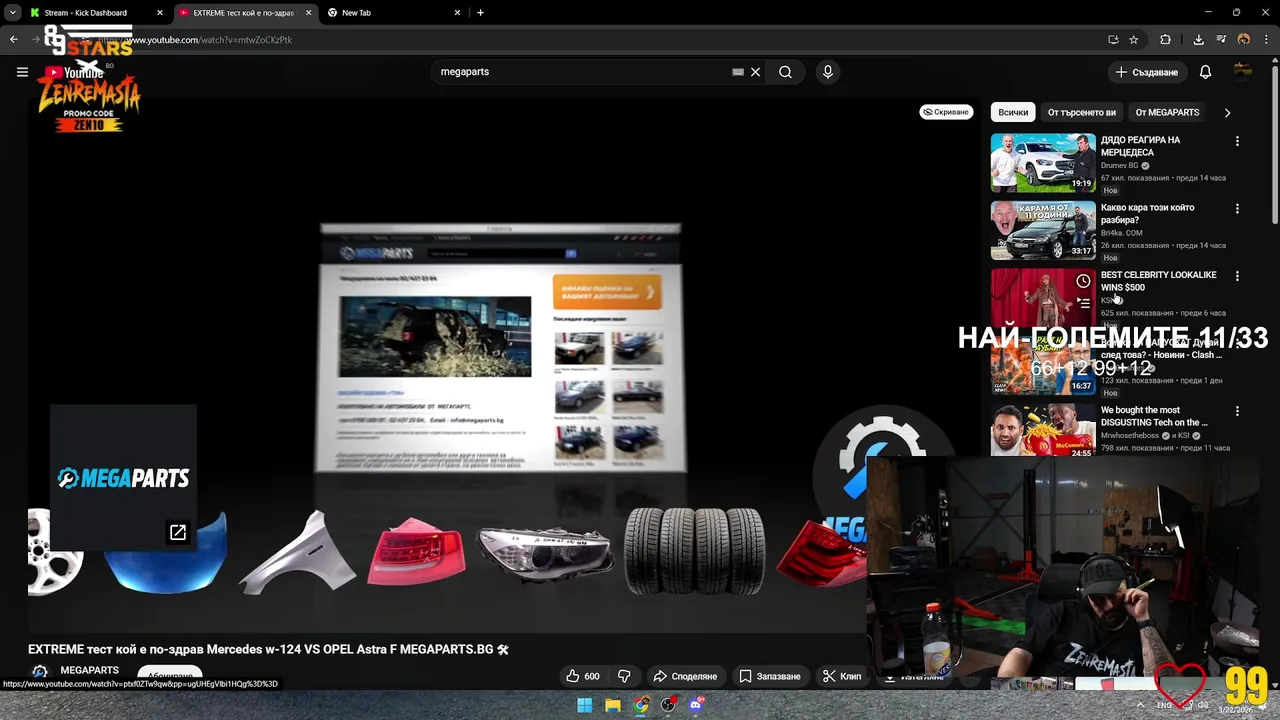
Task: Click the EXTREME тест video title
Action: [x=268, y=649]
